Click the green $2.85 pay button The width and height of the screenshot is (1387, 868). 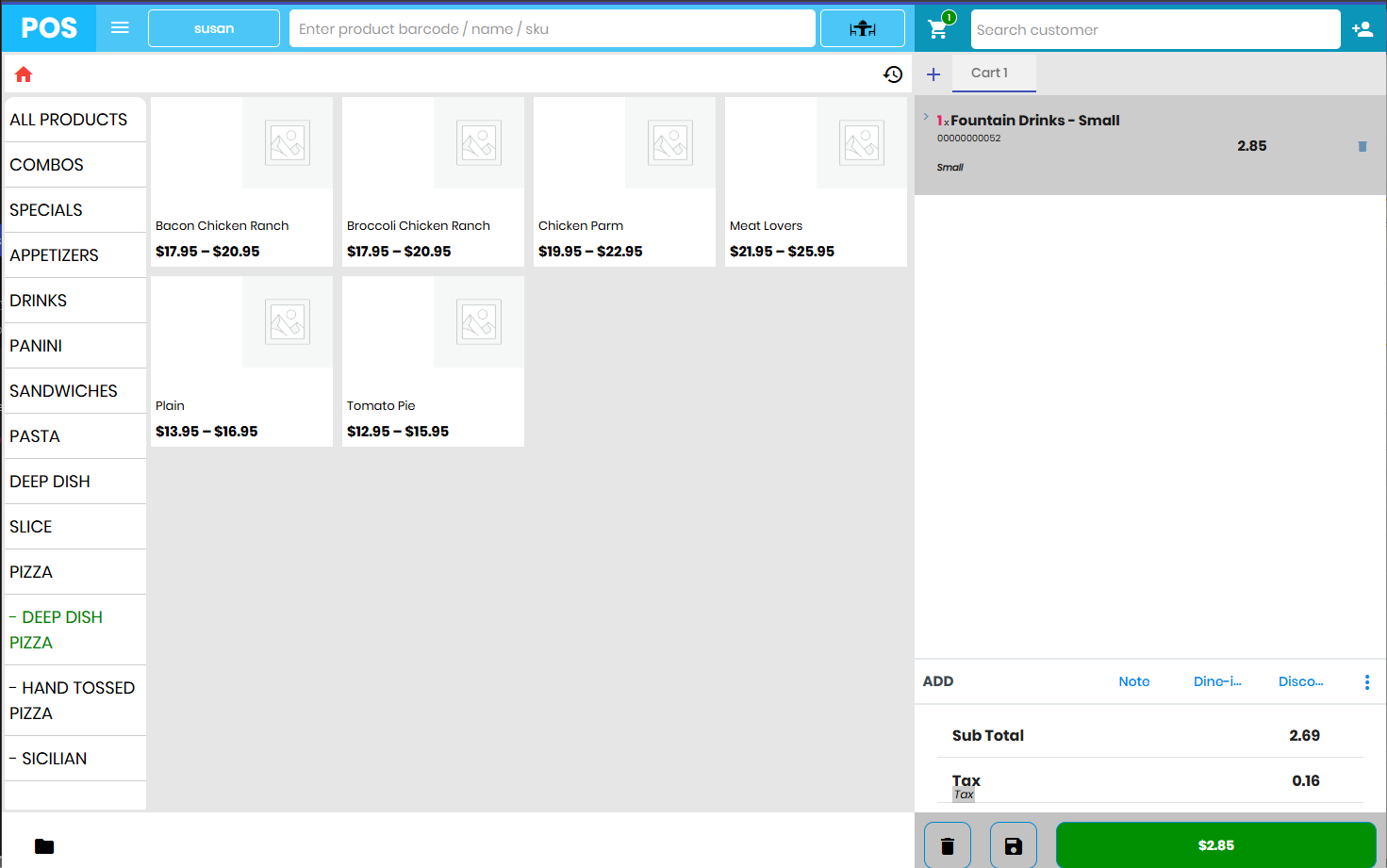[1216, 845]
